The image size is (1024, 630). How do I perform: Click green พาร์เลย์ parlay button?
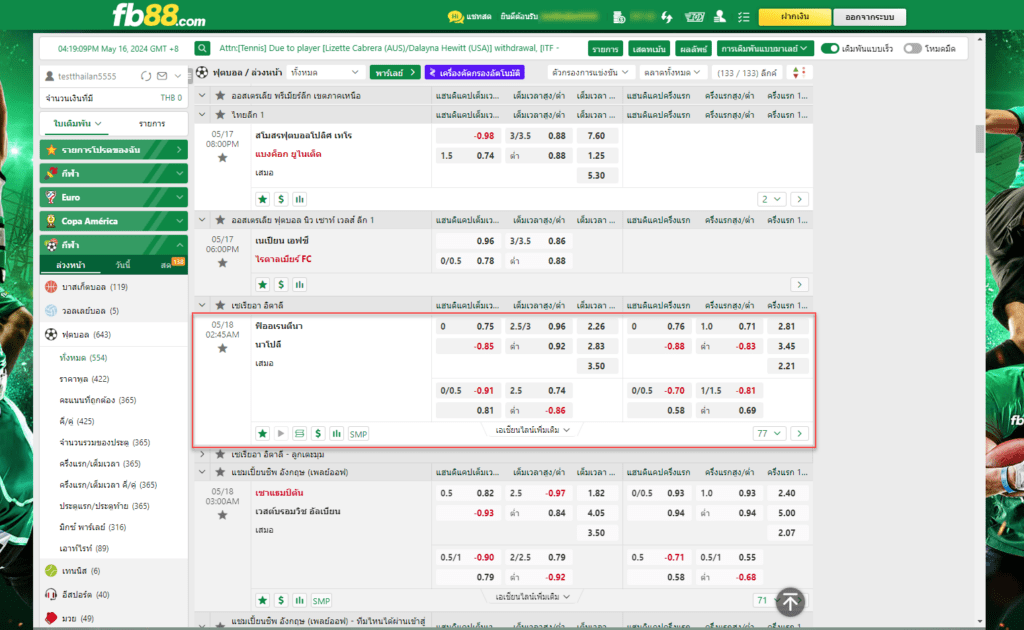[x=395, y=72]
